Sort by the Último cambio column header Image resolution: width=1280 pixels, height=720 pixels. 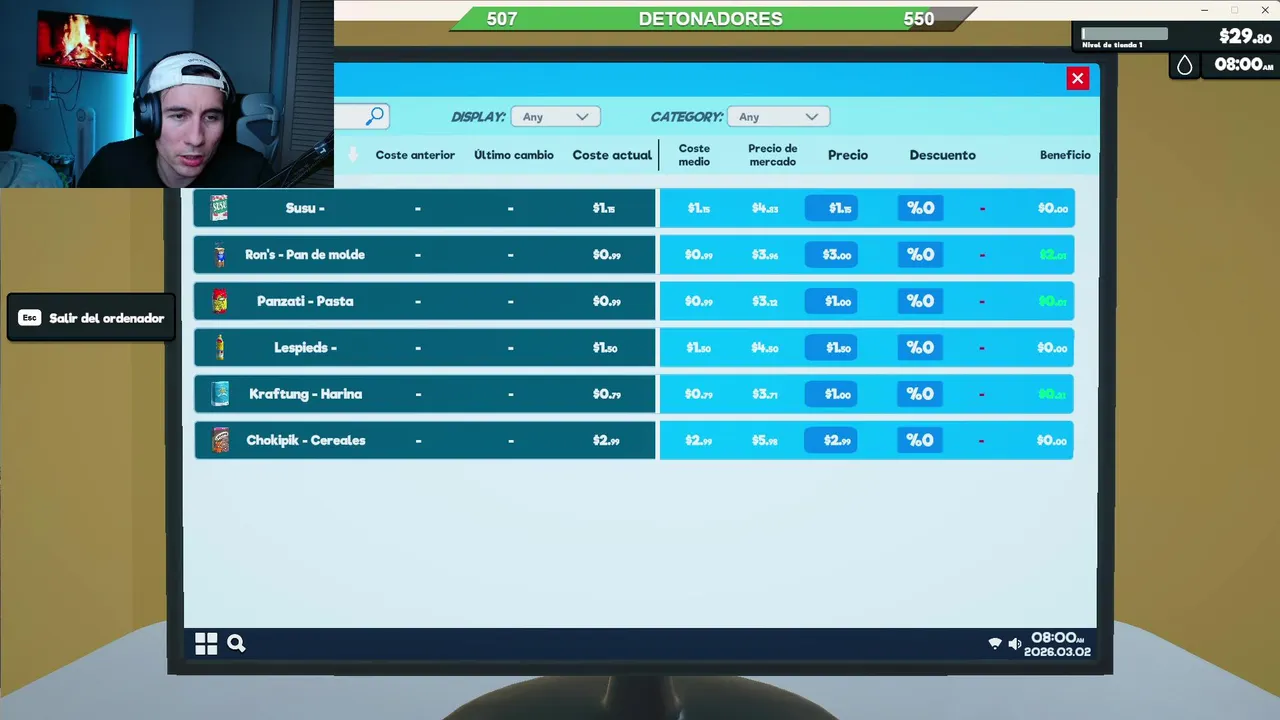tap(514, 155)
